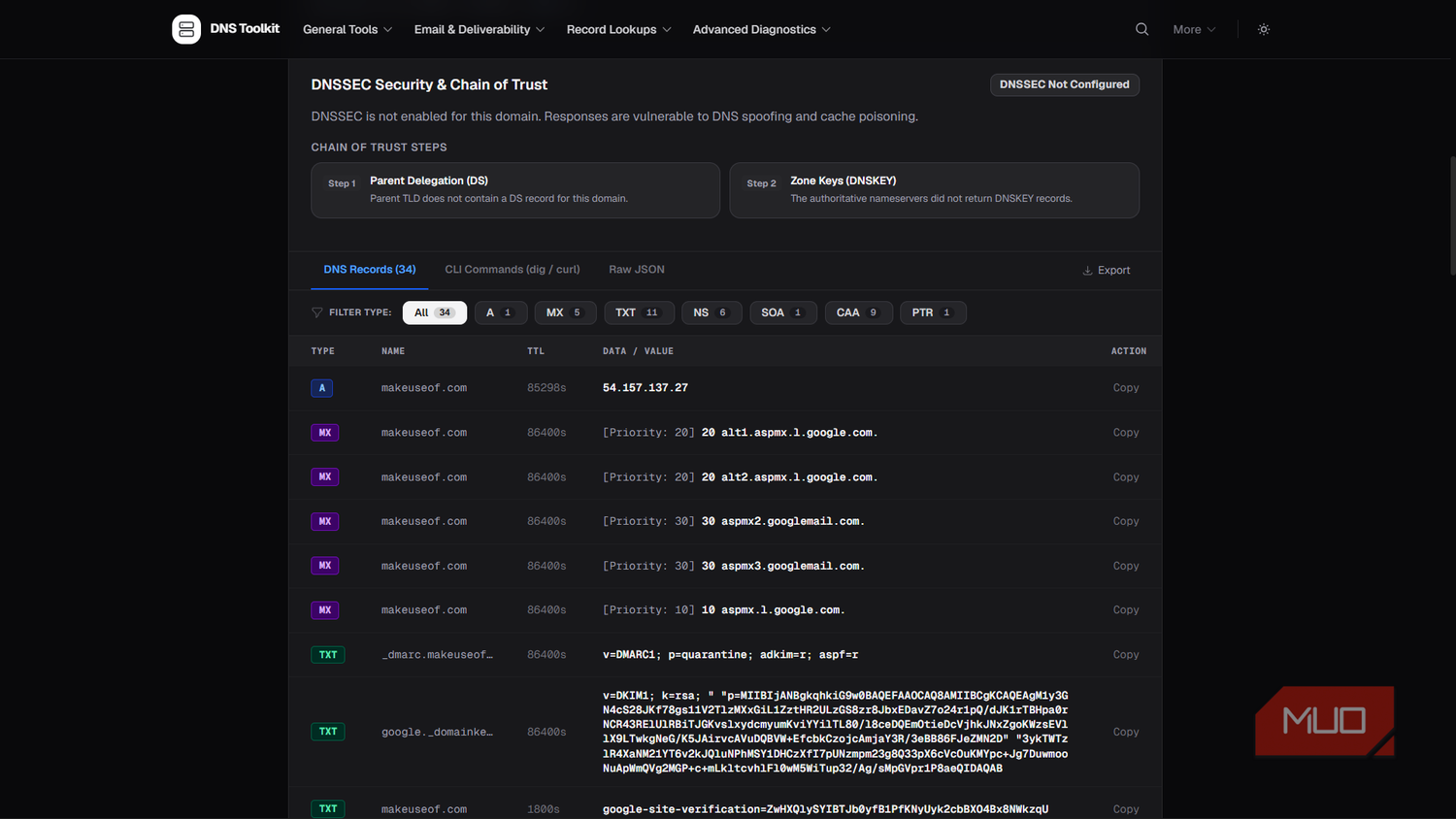Viewport: 1456px width, 819px height.
Task: Click the A record type badge
Action: (x=322, y=388)
